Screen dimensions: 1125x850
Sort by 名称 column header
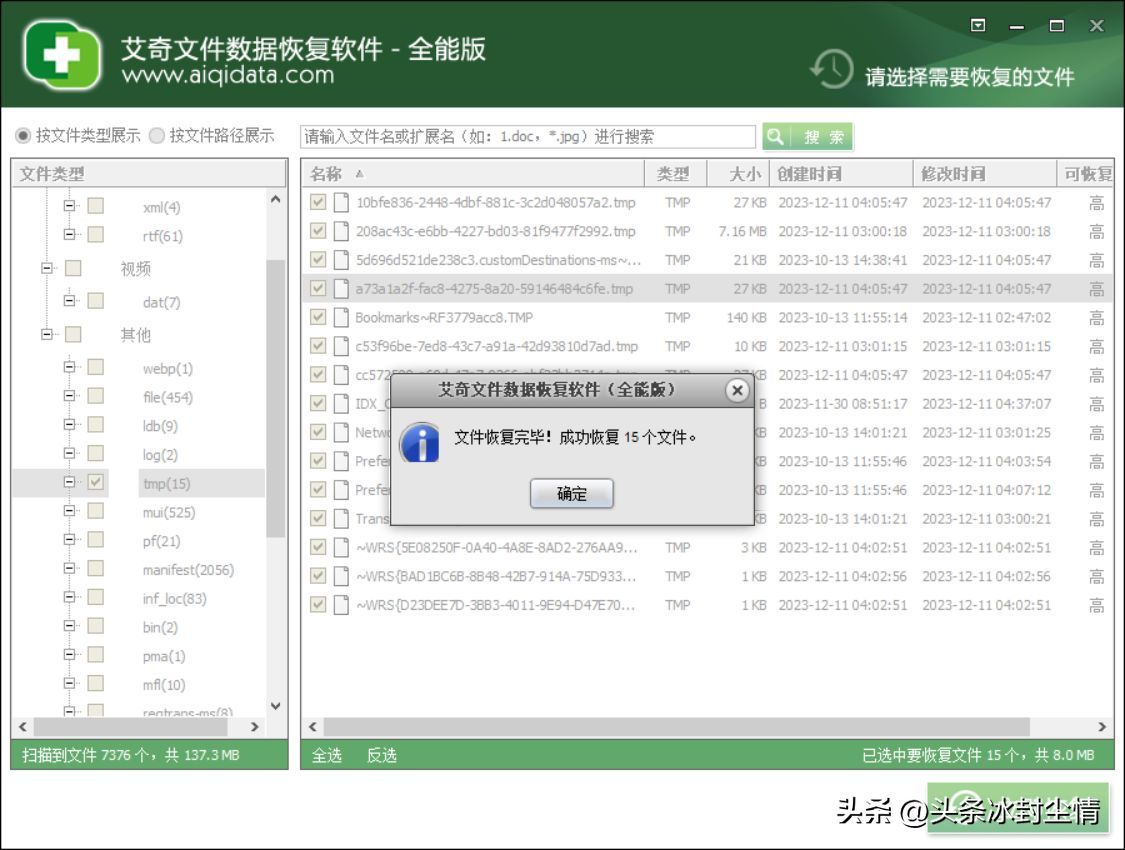pyautogui.click(x=474, y=174)
